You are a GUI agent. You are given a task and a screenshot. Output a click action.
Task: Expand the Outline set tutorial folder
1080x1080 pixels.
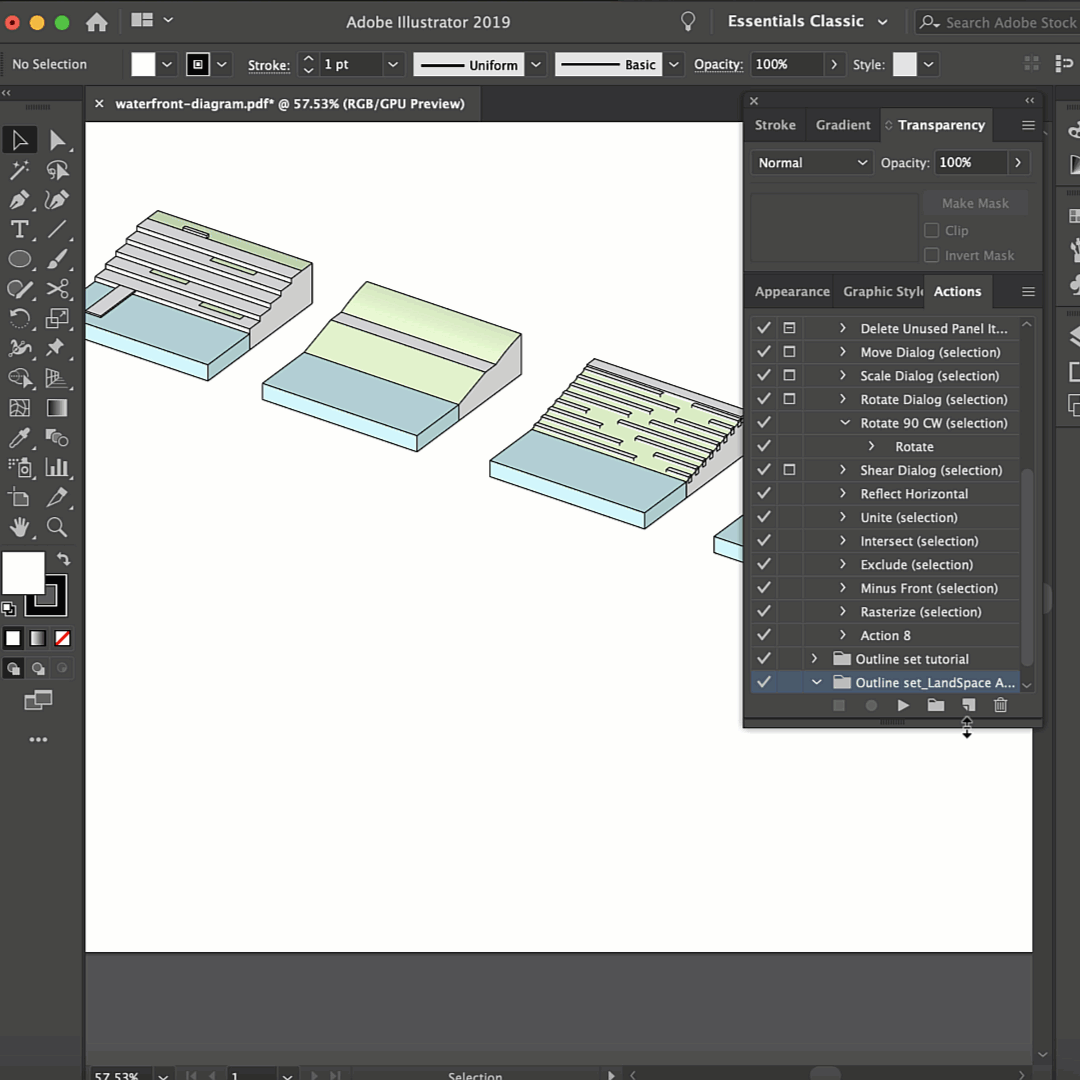tap(814, 659)
